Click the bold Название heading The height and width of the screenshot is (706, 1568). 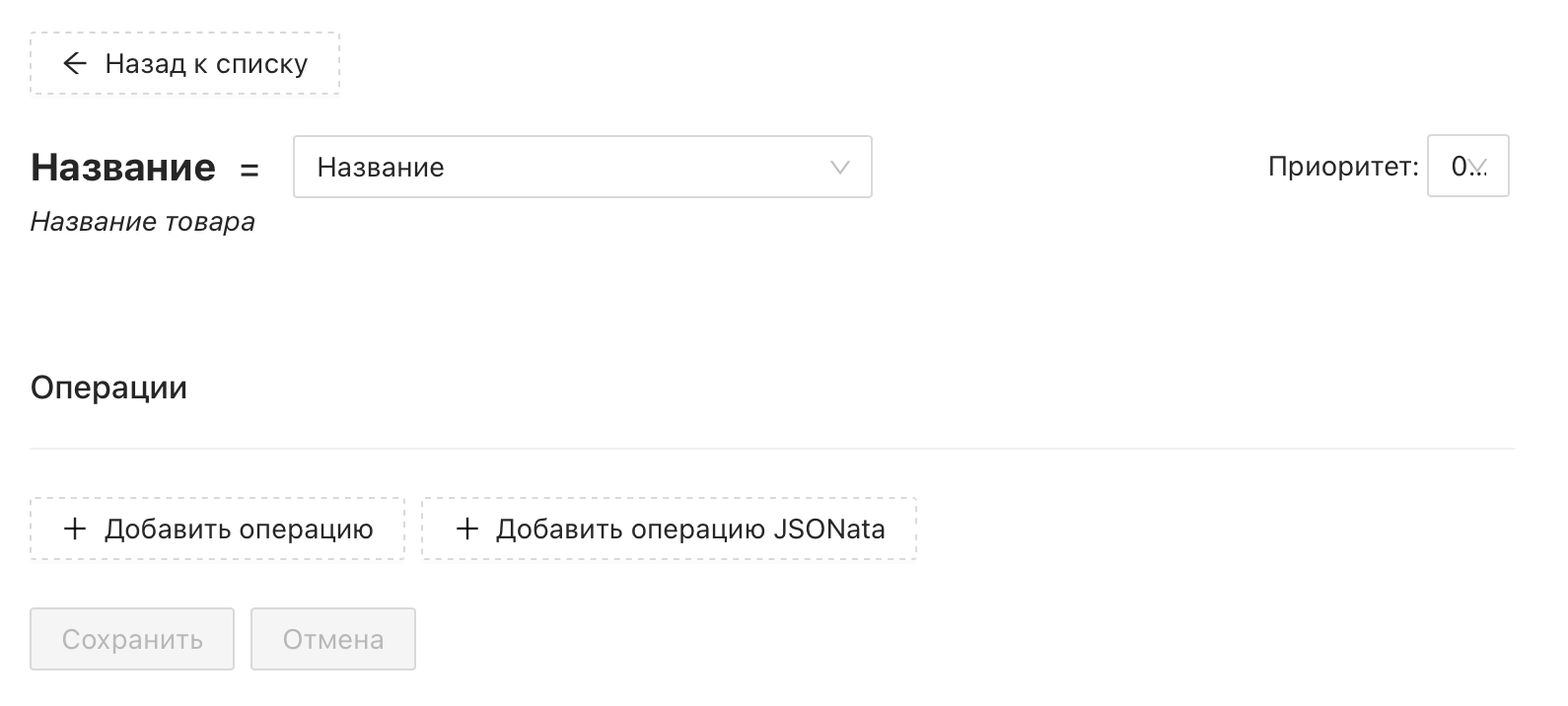pos(123,168)
